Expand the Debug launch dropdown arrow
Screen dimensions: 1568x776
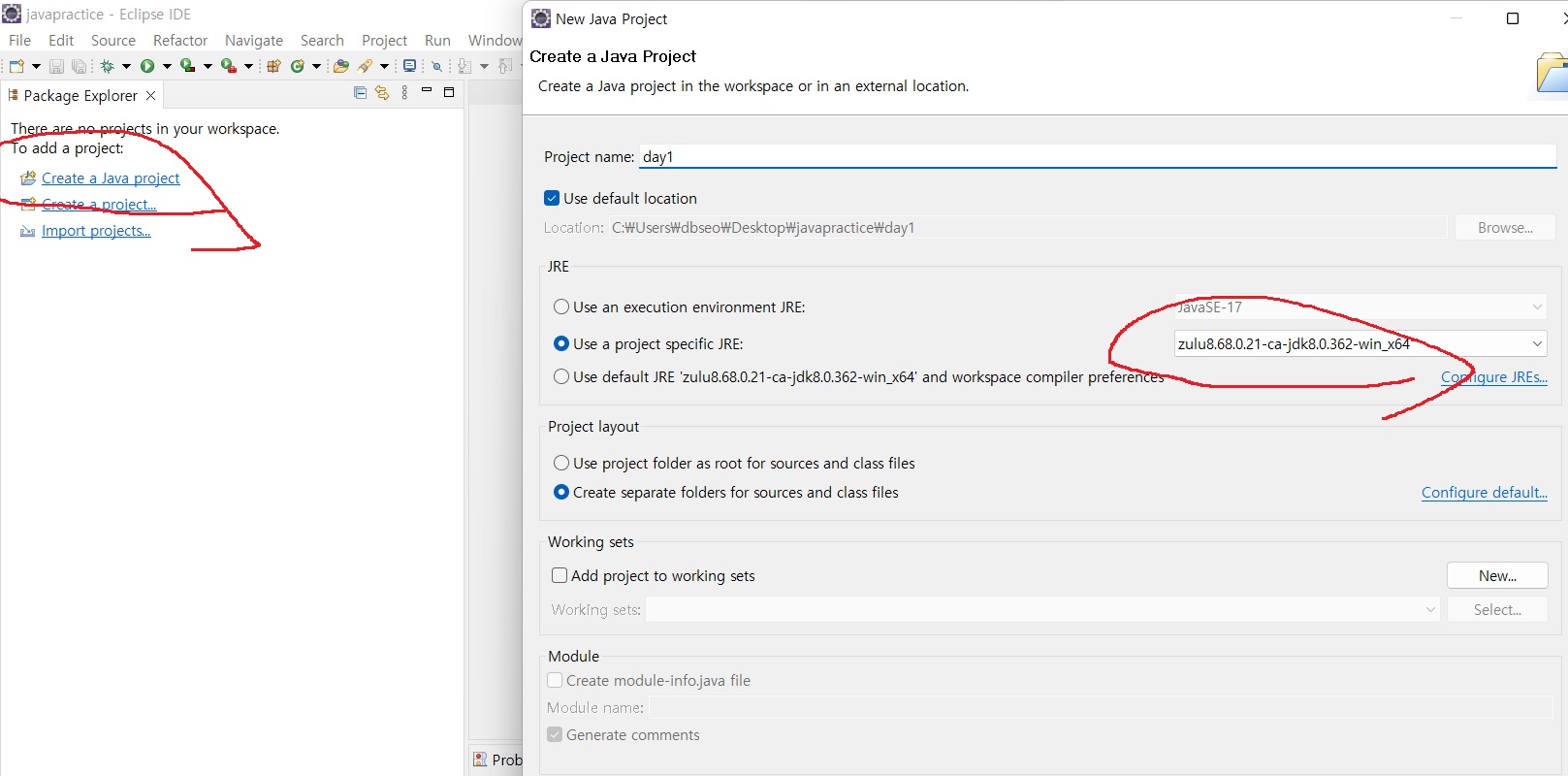tap(126, 66)
